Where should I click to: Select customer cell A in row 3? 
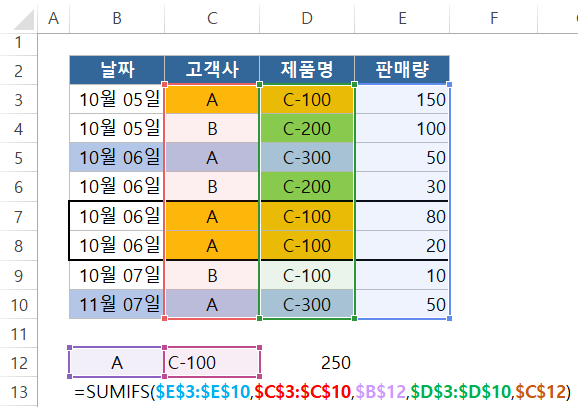click(x=212, y=99)
